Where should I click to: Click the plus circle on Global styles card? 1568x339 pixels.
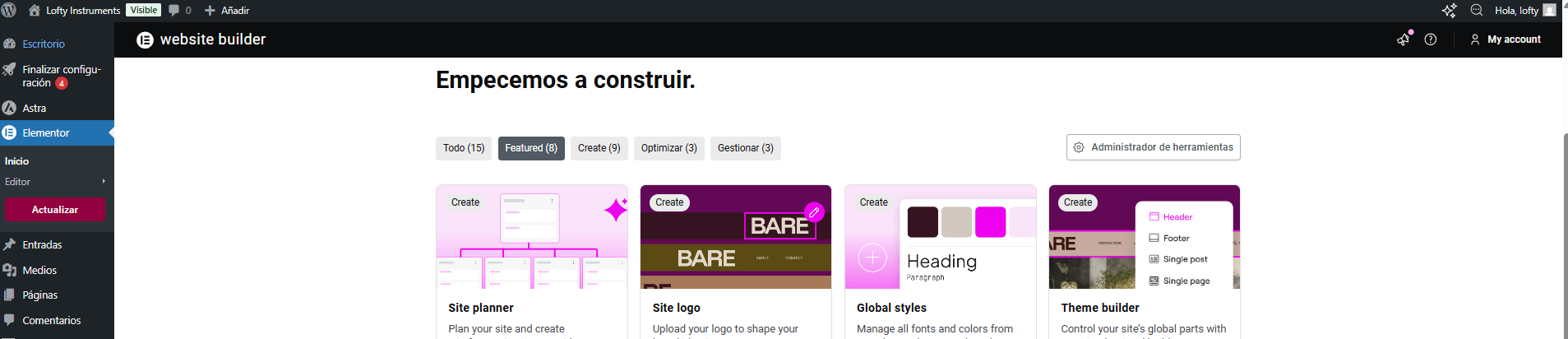click(x=872, y=258)
